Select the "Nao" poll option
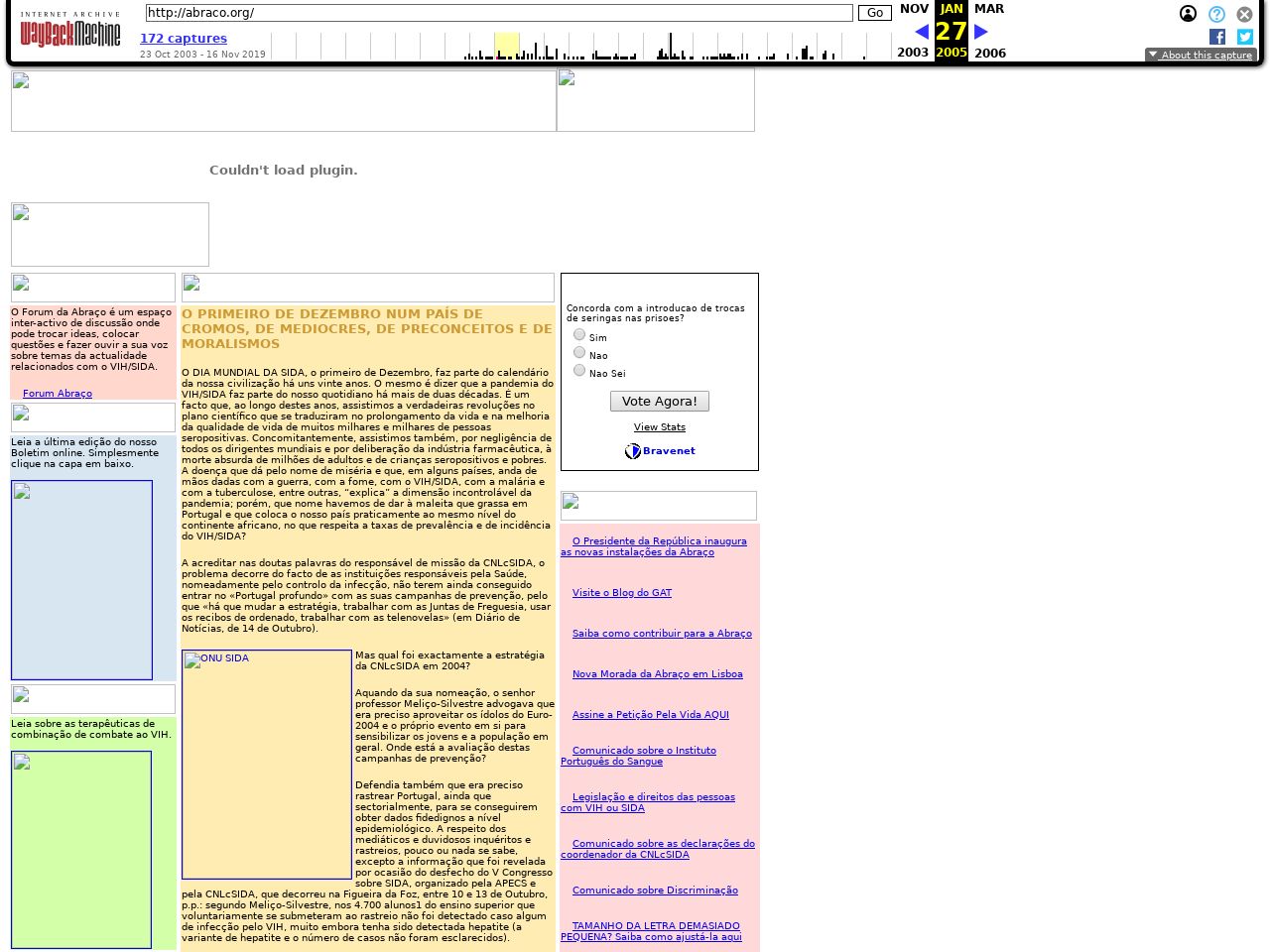Viewport: 1270px width, 952px height. click(579, 353)
